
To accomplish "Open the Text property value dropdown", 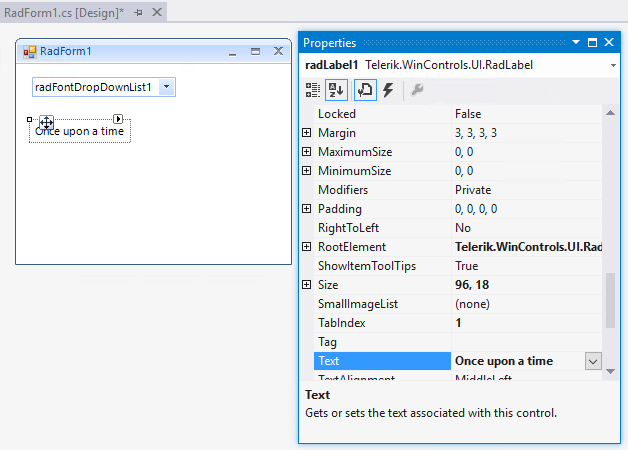I will point(593,361).
